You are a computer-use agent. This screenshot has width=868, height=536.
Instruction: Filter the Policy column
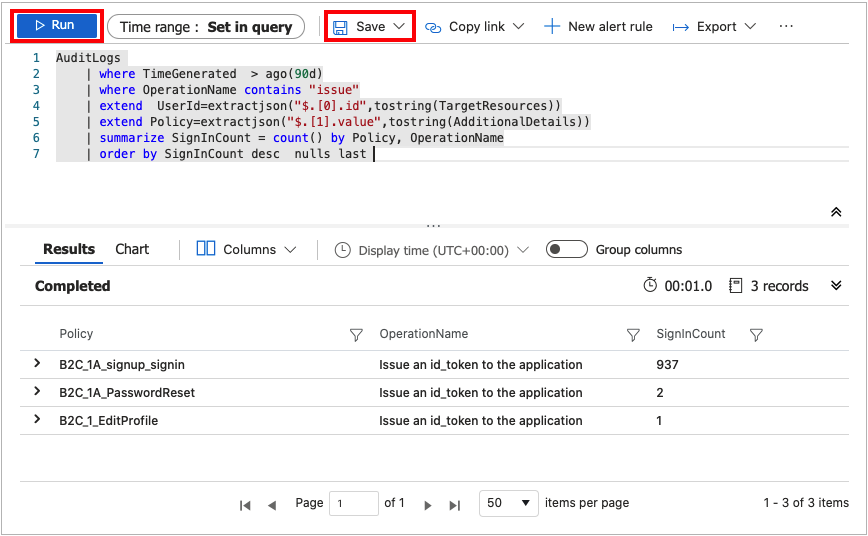(x=356, y=335)
